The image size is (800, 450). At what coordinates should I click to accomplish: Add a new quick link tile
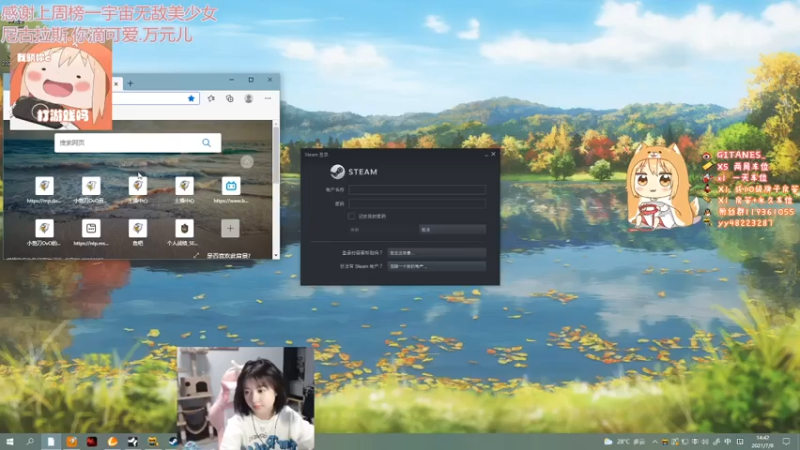pyautogui.click(x=230, y=229)
